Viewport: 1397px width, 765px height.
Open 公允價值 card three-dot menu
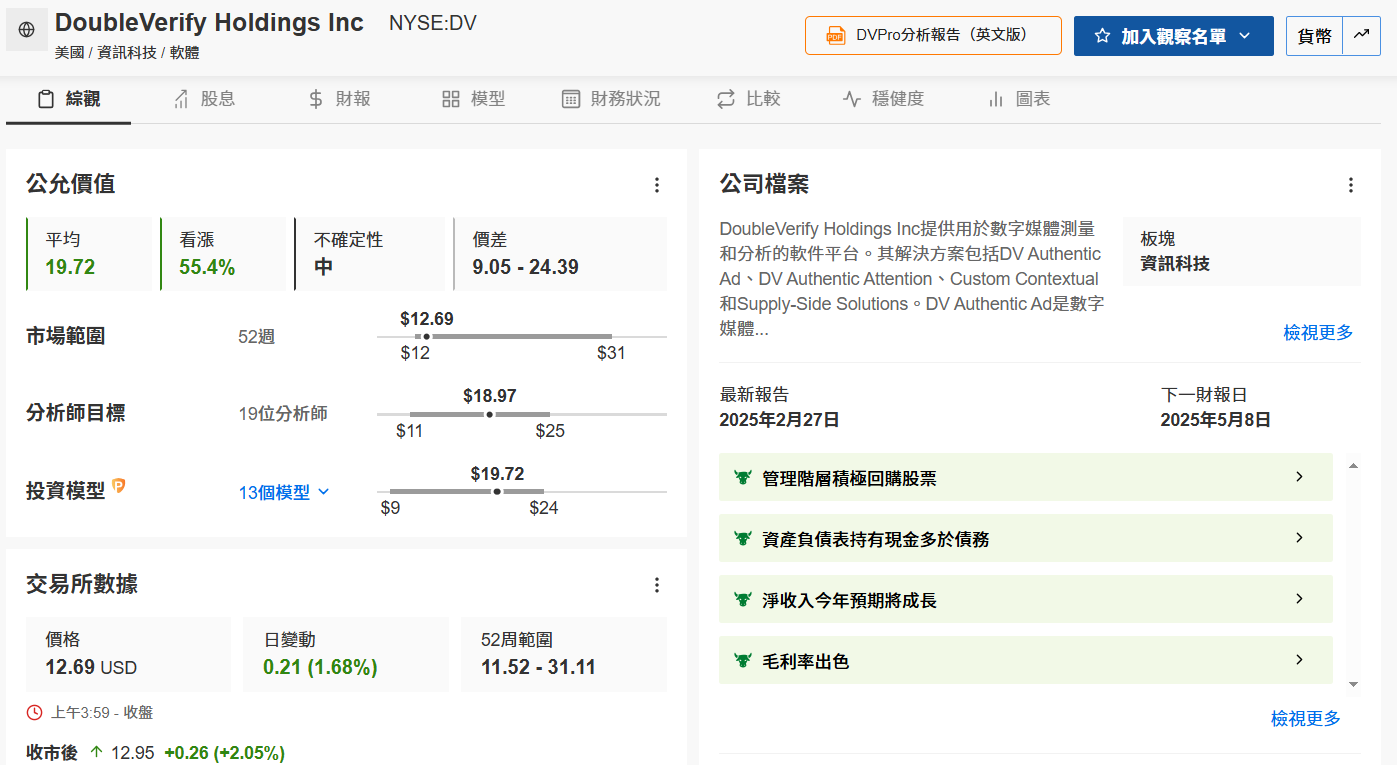point(657,185)
